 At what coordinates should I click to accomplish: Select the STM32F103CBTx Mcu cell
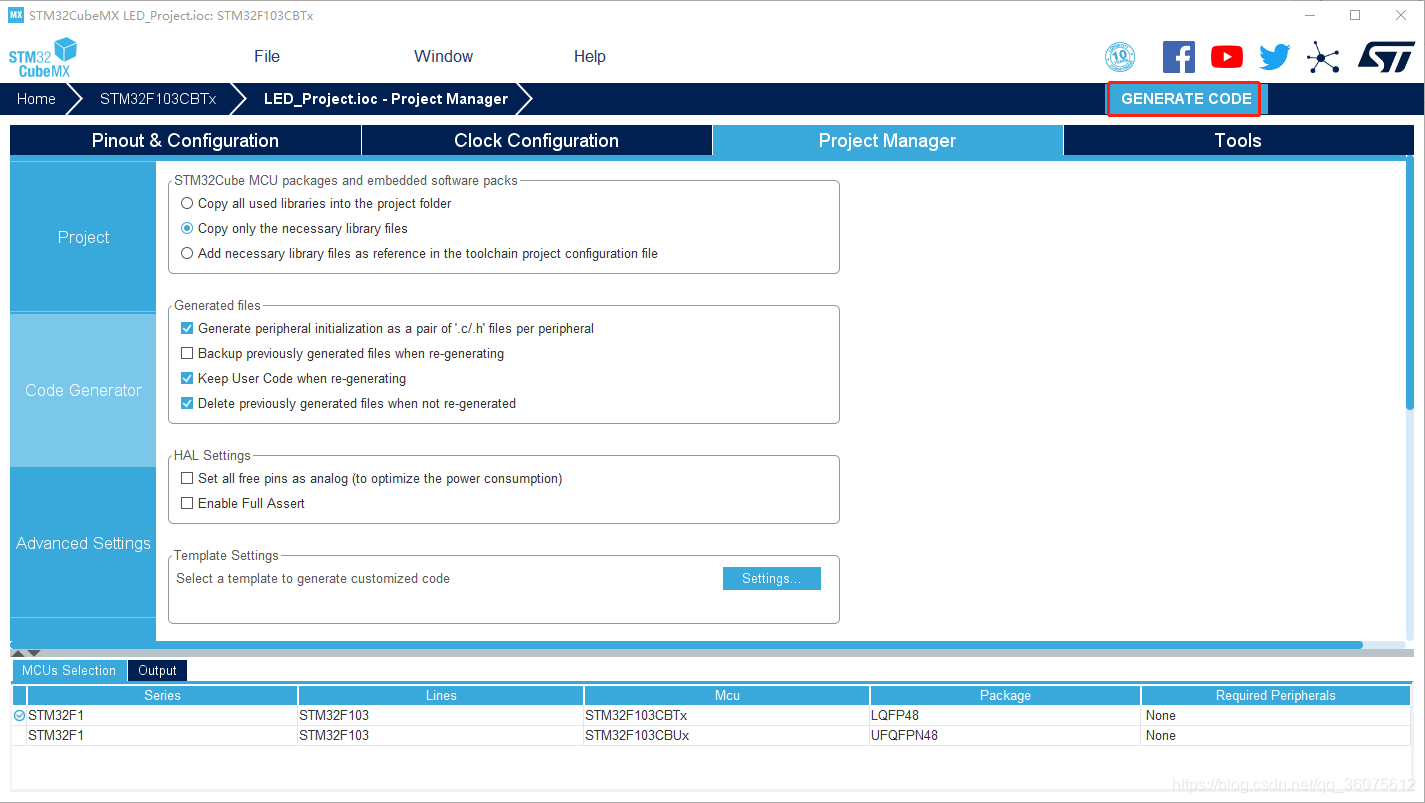(727, 715)
